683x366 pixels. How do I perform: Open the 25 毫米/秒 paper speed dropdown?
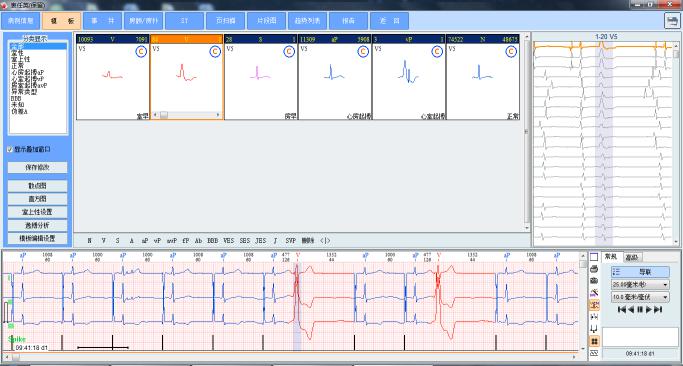640,285
